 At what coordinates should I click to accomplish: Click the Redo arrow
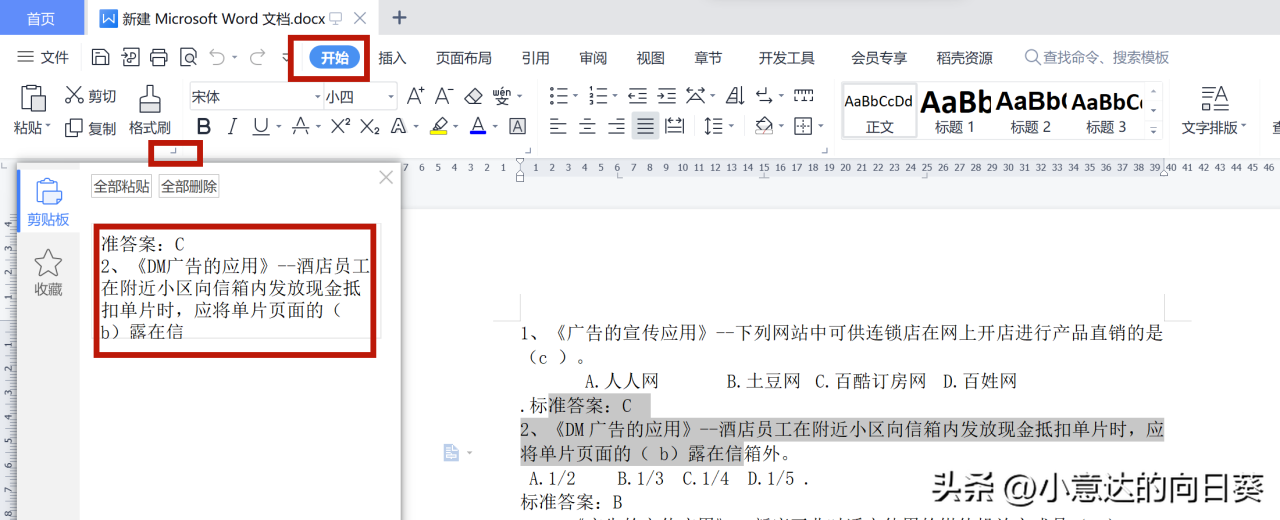pyautogui.click(x=257, y=58)
